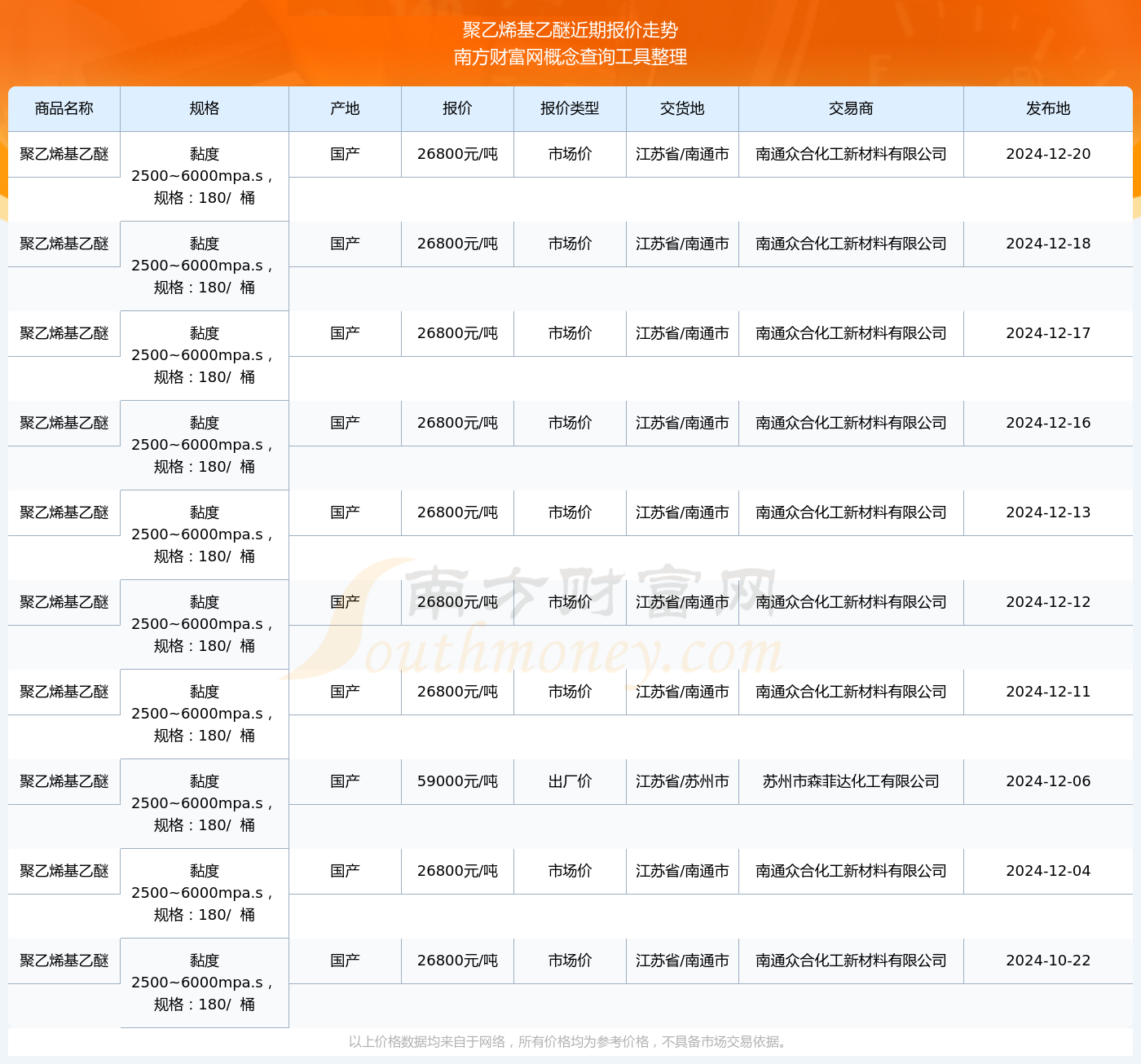Select the date 2024-10-22 cell
The image size is (1141, 1064).
point(1048,961)
